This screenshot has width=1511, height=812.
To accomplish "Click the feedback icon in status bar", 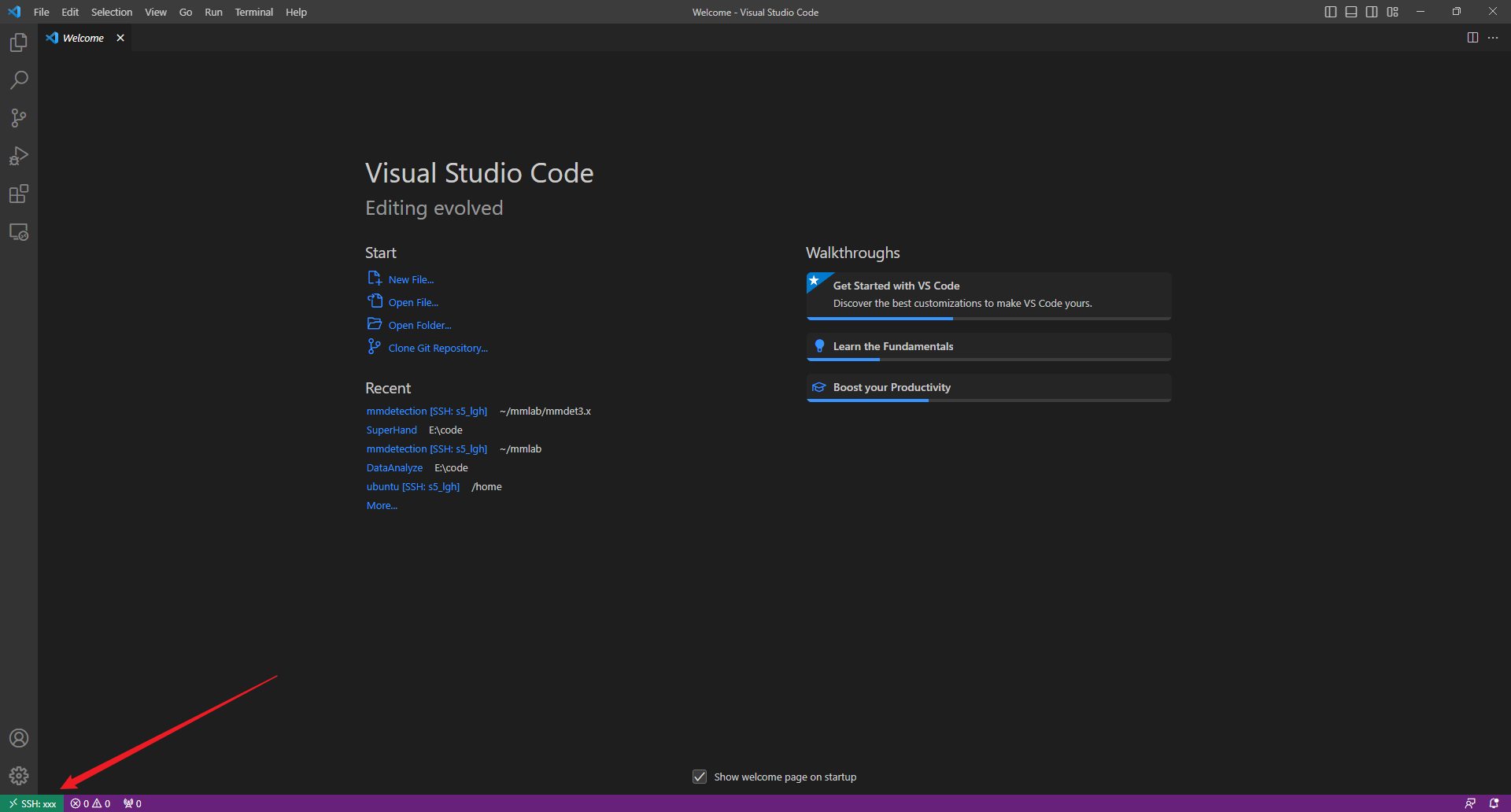I will coord(1470,803).
